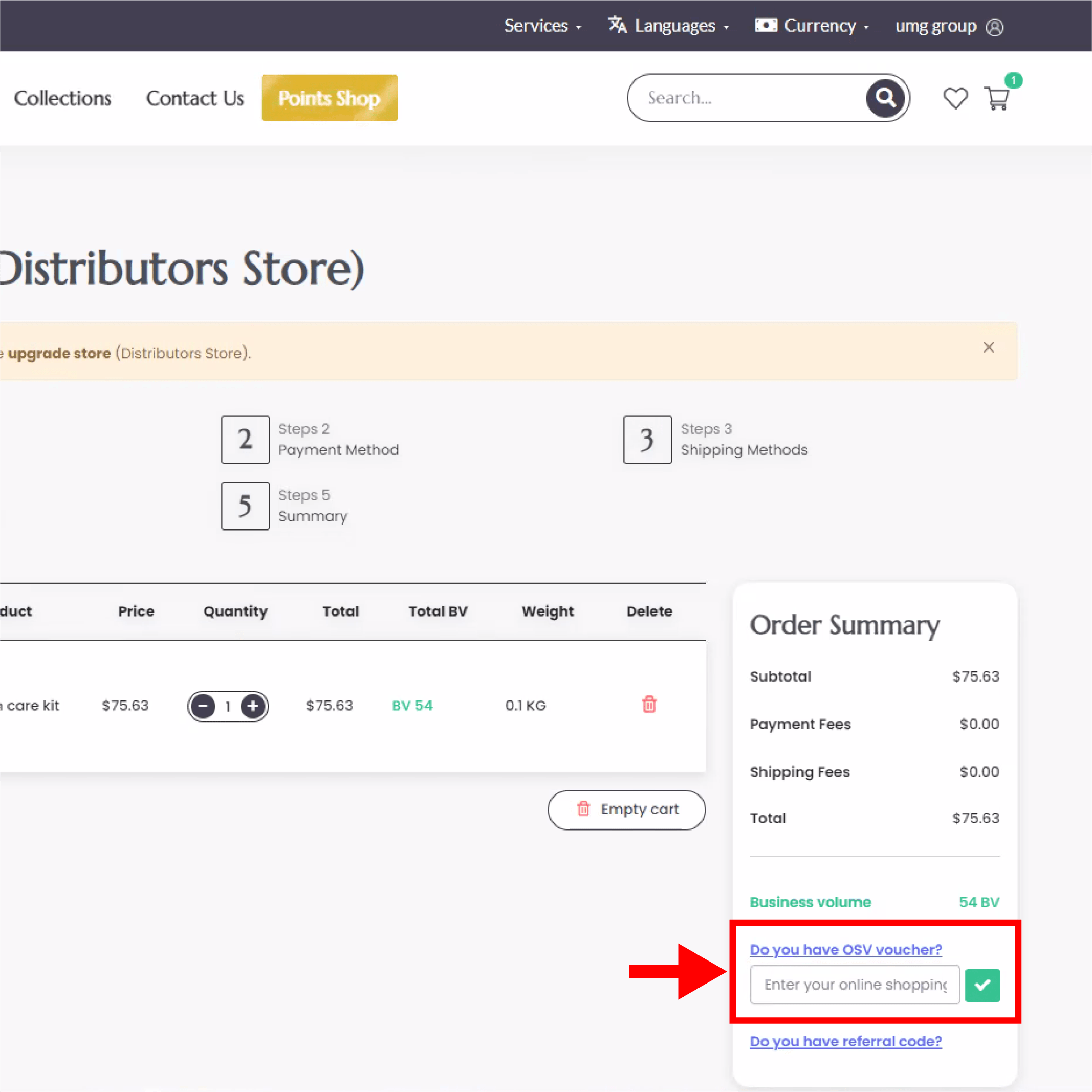This screenshot has height=1092, width=1092.
Task: Open the shopping cart icon
Action: pyautogui.click(x=997, y=98)
